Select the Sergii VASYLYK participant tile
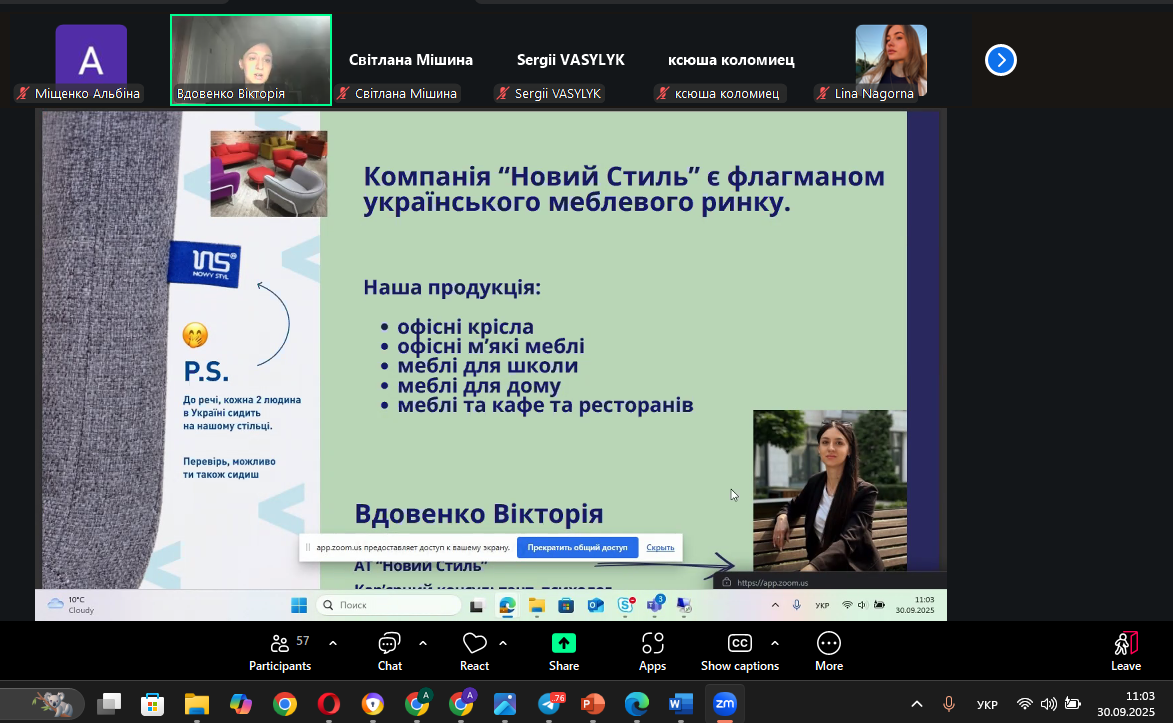 (570, 62)
